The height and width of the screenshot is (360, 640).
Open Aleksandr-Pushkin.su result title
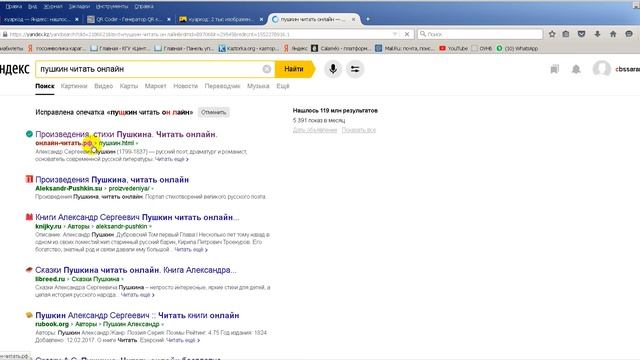[112, 180]
